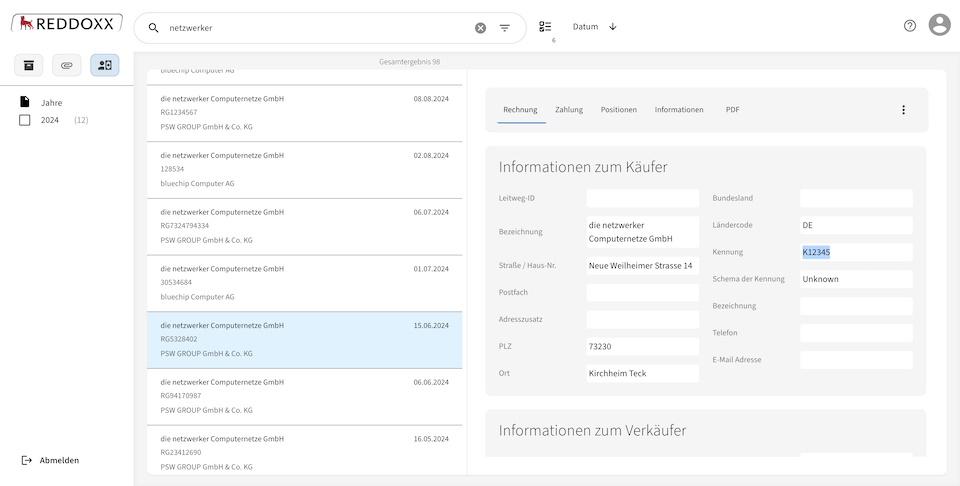This screenshot has width=960, height=486.
Task: Open search filter options icon
Action: (504, 28)
